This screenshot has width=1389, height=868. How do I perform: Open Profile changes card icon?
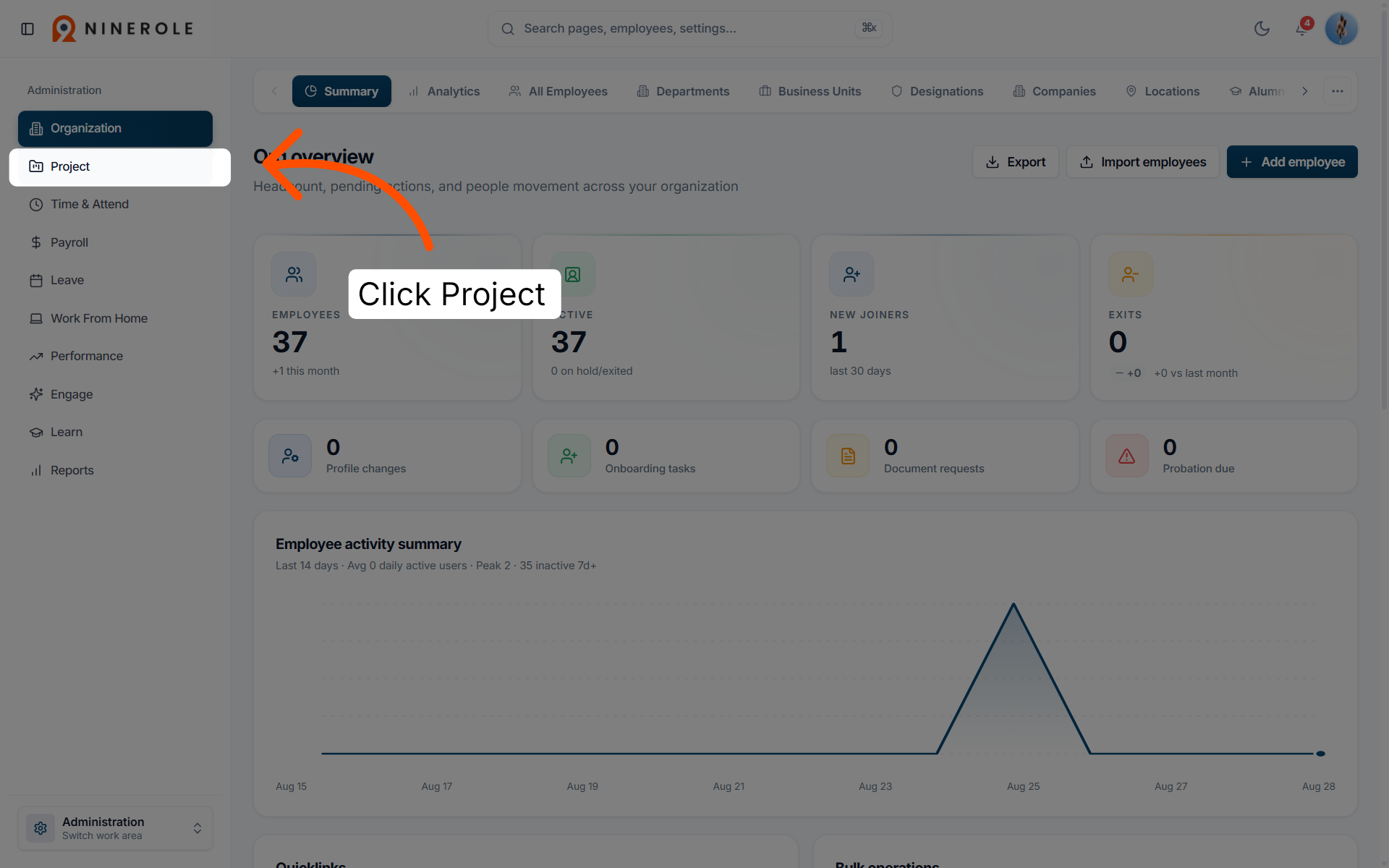(x=290, y=456)
